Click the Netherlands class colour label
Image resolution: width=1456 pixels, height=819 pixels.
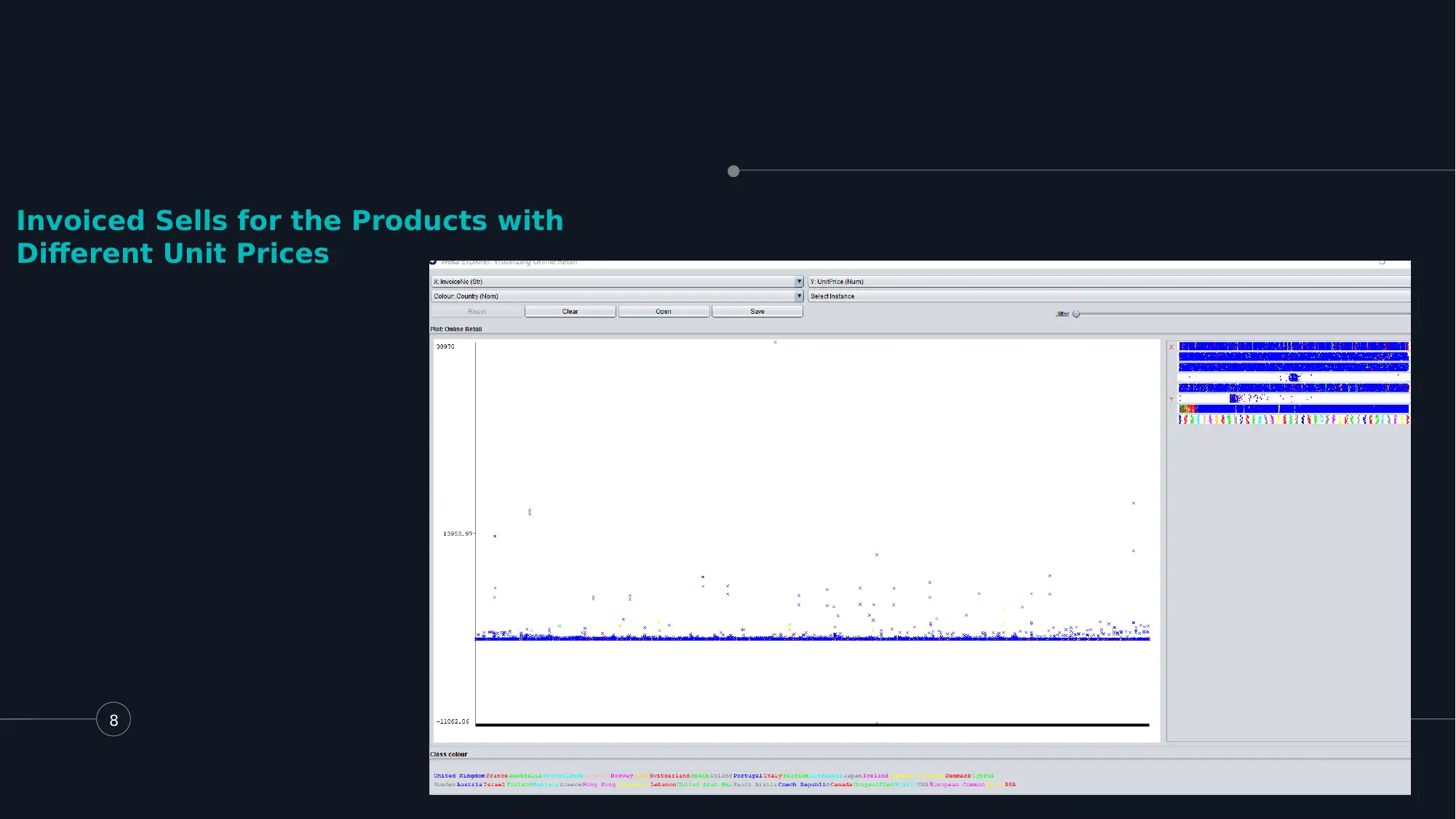click(563, 775)
